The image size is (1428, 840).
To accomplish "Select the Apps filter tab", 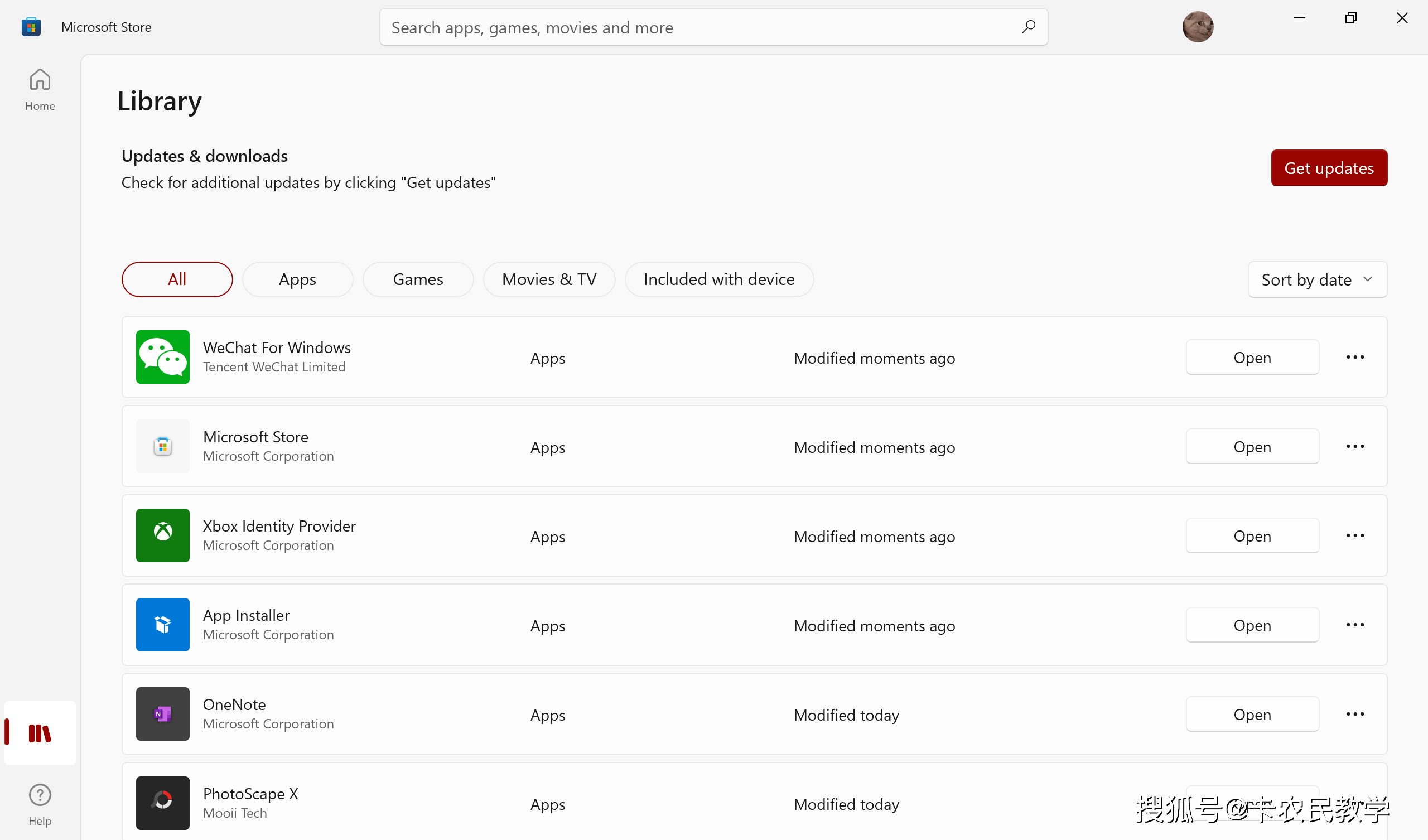I will click(297, 279).
